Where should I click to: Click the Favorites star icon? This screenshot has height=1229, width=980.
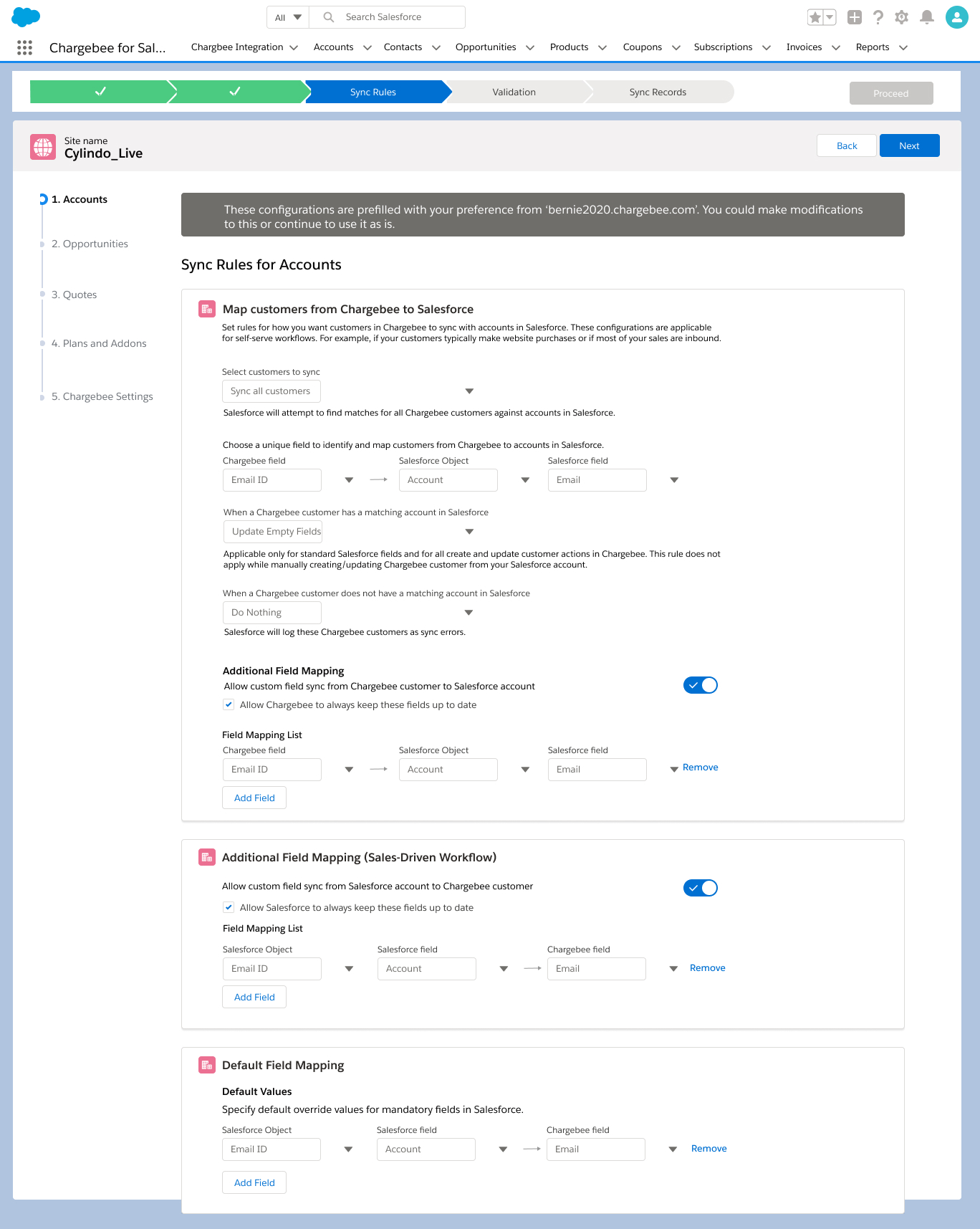pos(815,17)
